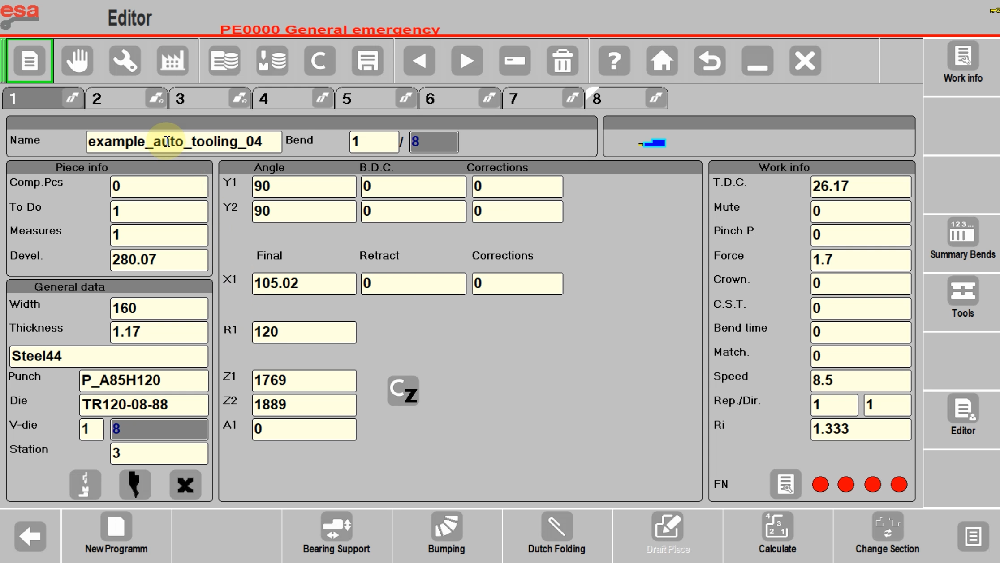Click the Z2 field 1889
Screen dimensions: 1000x563
click(x=304, y=404)
